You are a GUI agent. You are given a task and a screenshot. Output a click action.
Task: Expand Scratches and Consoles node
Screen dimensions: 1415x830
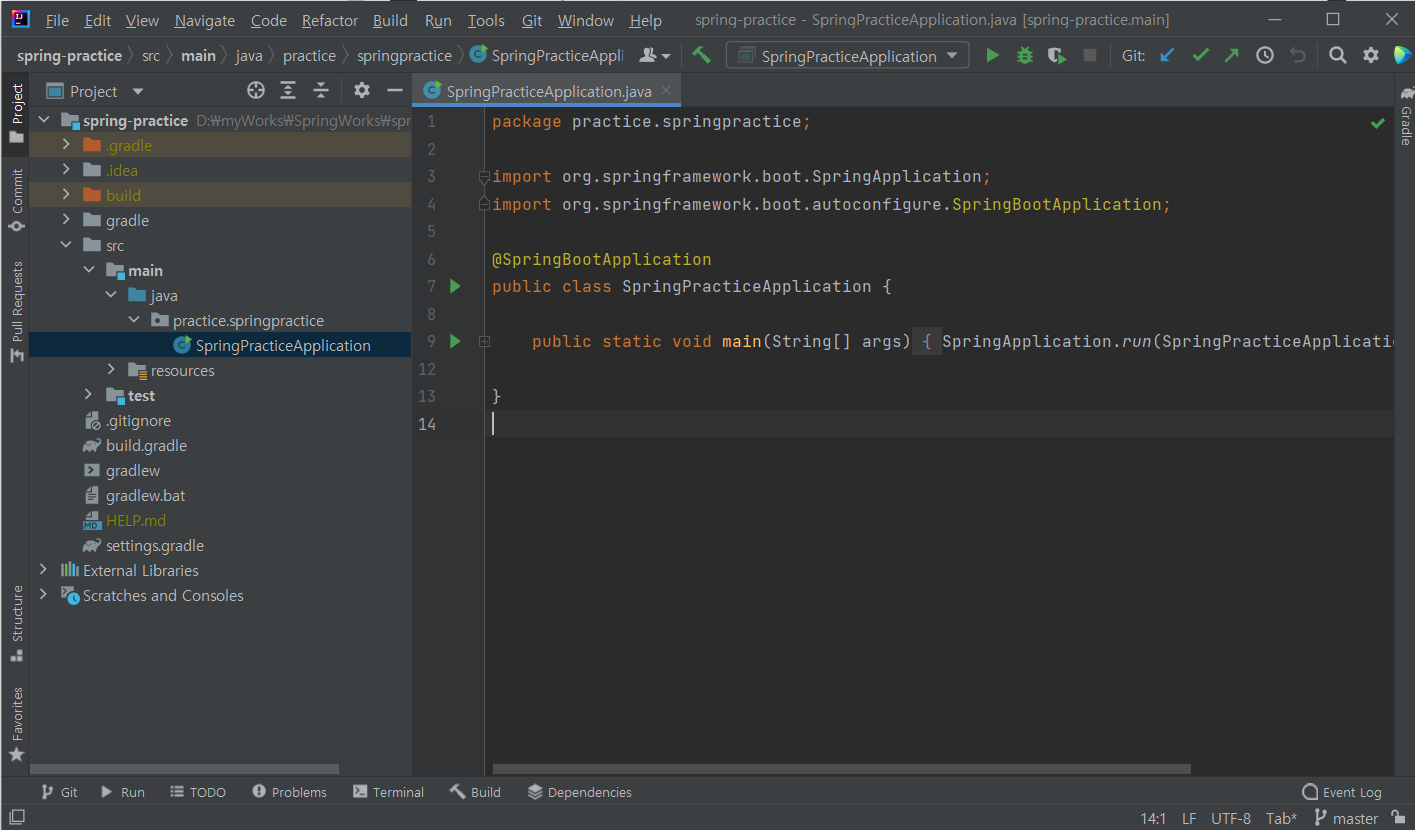coord(43,595)
